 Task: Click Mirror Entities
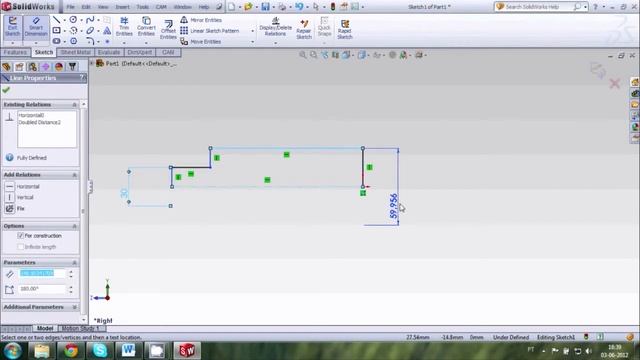tap(201, 20)
